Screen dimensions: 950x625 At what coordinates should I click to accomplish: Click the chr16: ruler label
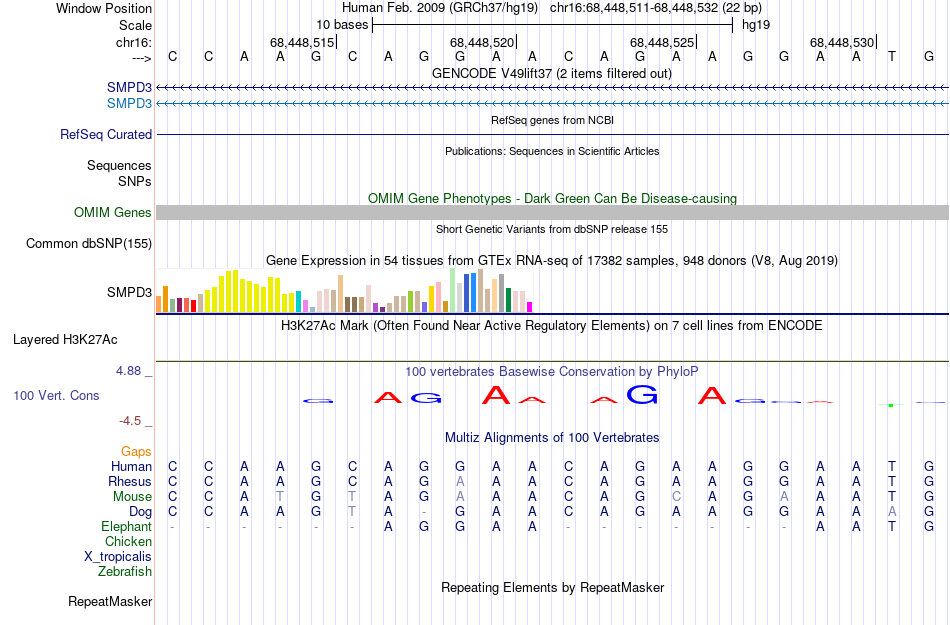point(134,42)
